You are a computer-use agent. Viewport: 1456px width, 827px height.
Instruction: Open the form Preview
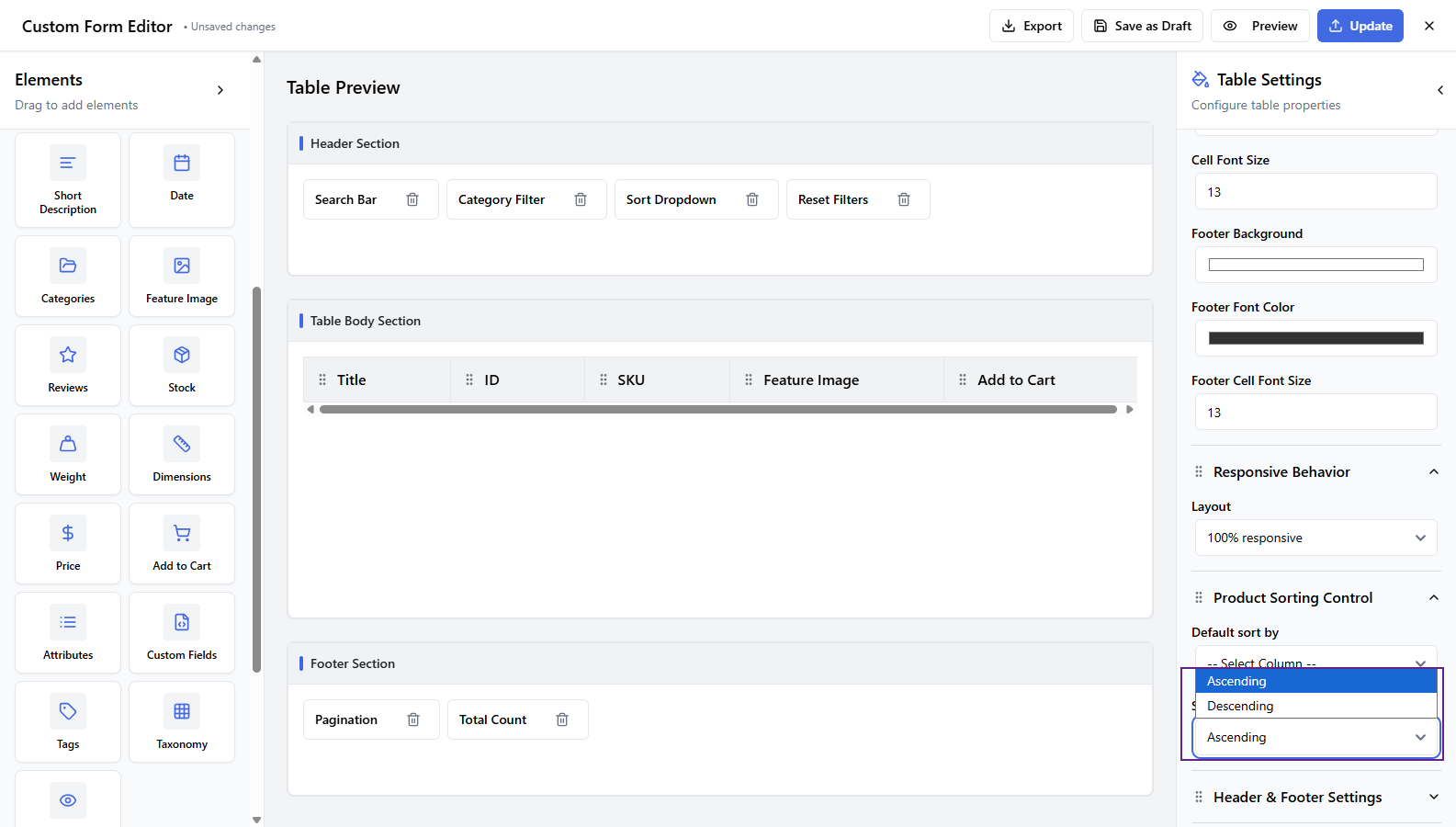[x=1260, y=26]
